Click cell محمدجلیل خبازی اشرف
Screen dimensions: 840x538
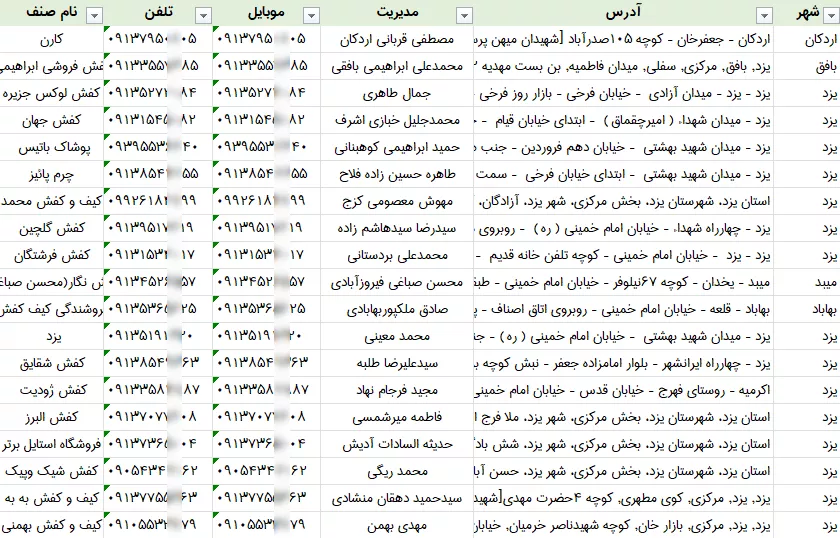pos(397,120)
